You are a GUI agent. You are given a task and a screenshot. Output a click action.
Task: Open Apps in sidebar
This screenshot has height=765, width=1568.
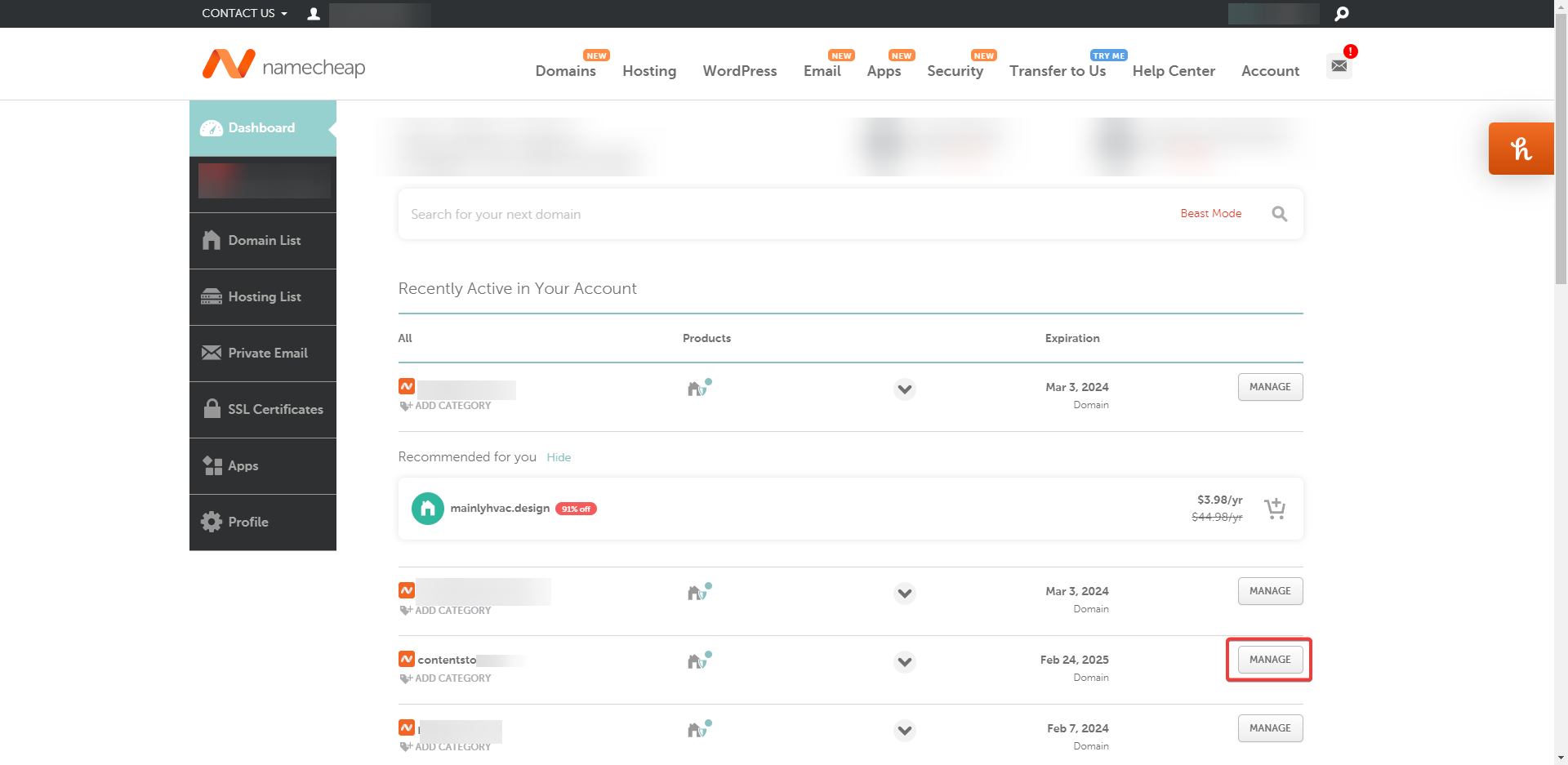[263, 466]
